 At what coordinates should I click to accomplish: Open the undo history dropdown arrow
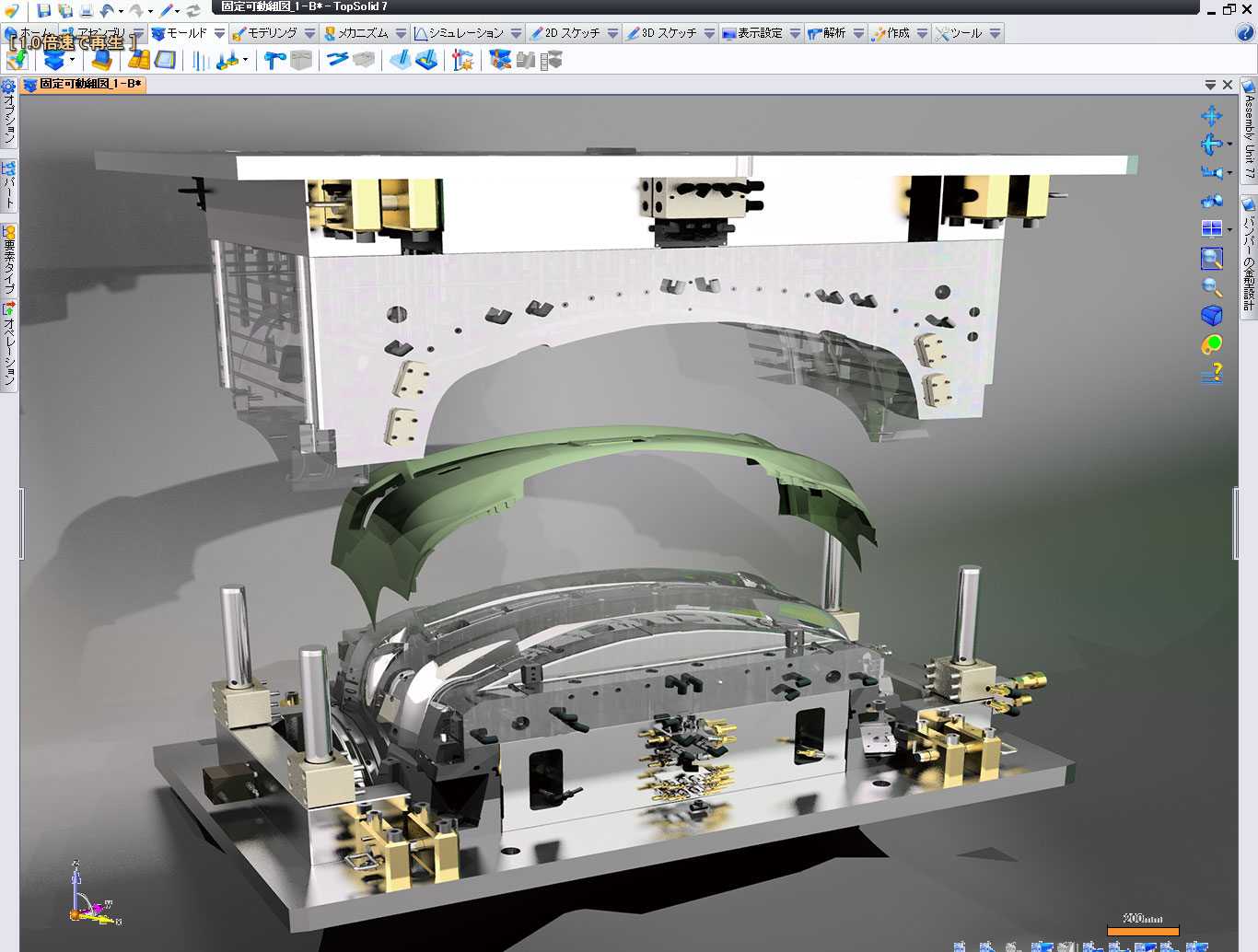pyautogui.click(x=121, y=12)
